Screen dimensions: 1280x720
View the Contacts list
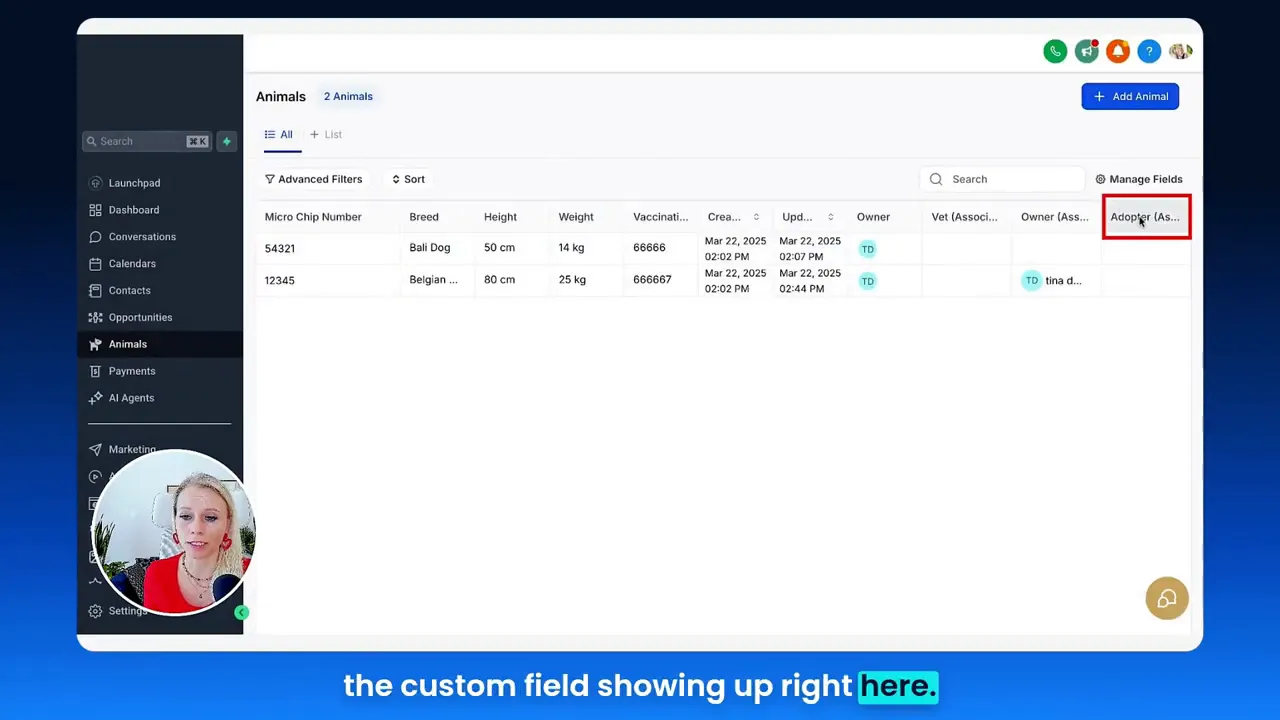tap(129, 290)
